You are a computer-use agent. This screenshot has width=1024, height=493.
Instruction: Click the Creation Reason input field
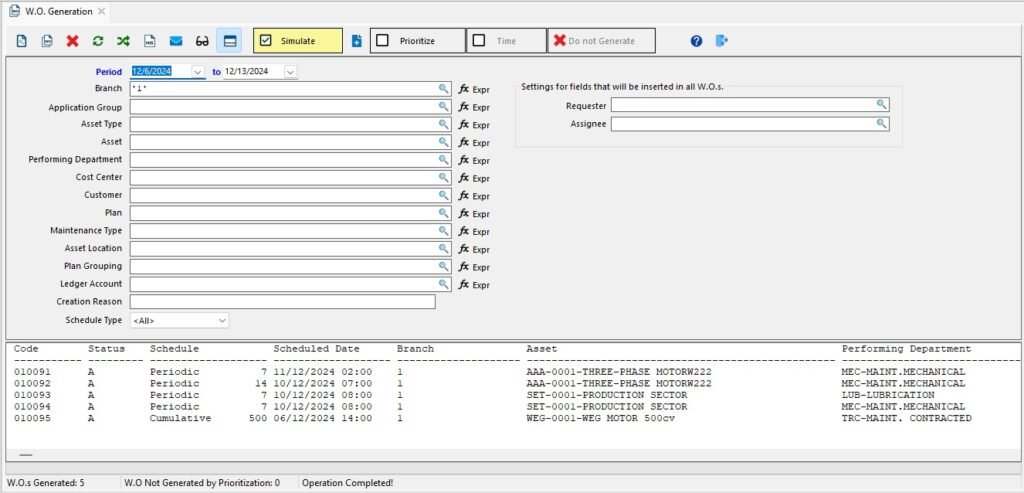coord(283,302)
